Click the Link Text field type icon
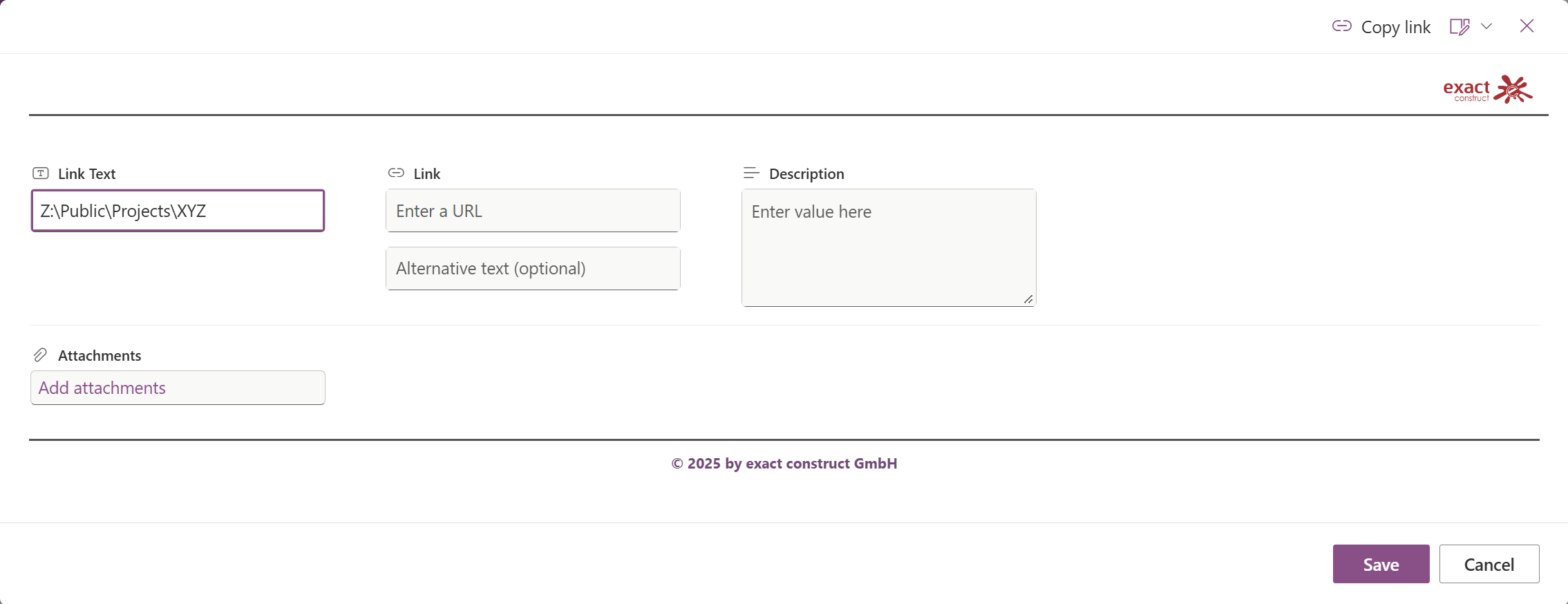Viewport: 1568px width, 604px height. pos(41,173)
